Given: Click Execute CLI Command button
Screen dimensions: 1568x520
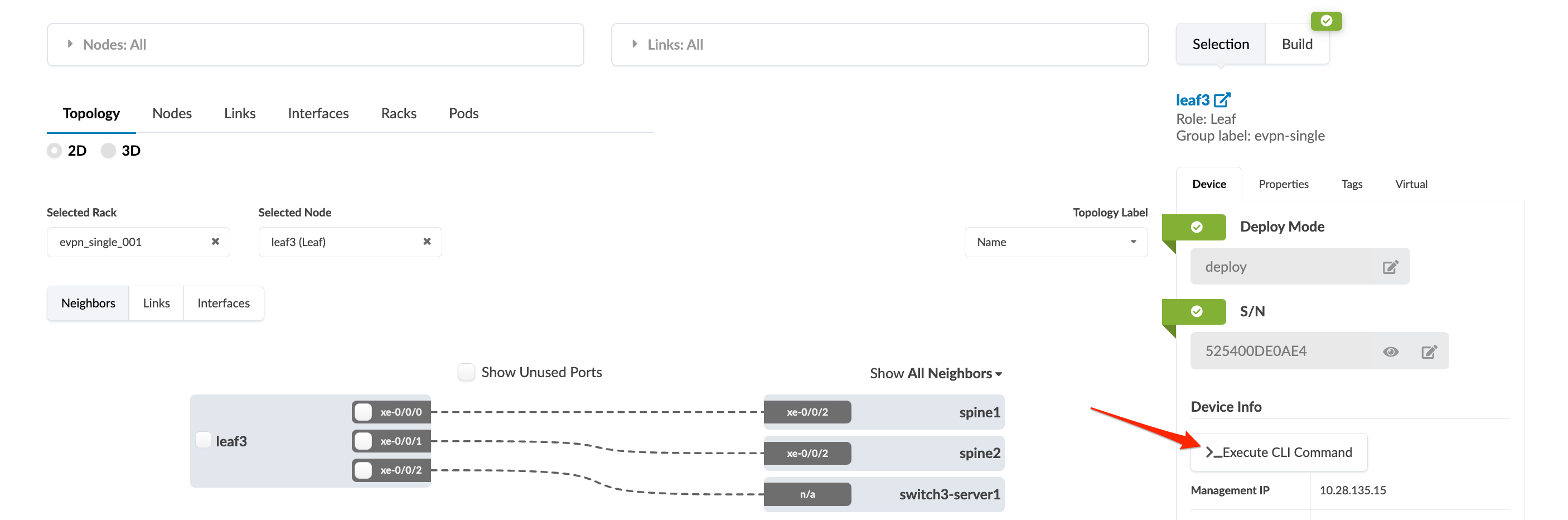Looking at the screenshot, I should (1279, 452).
